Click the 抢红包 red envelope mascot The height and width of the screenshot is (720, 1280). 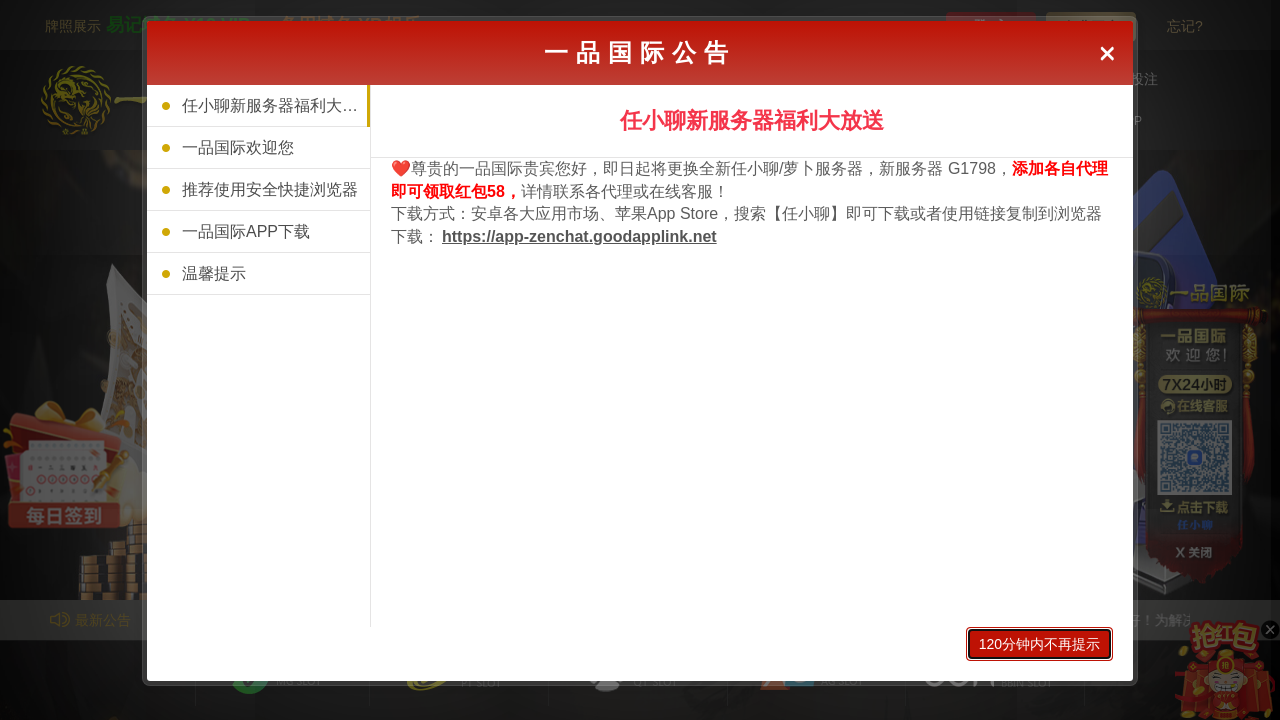1223,670
